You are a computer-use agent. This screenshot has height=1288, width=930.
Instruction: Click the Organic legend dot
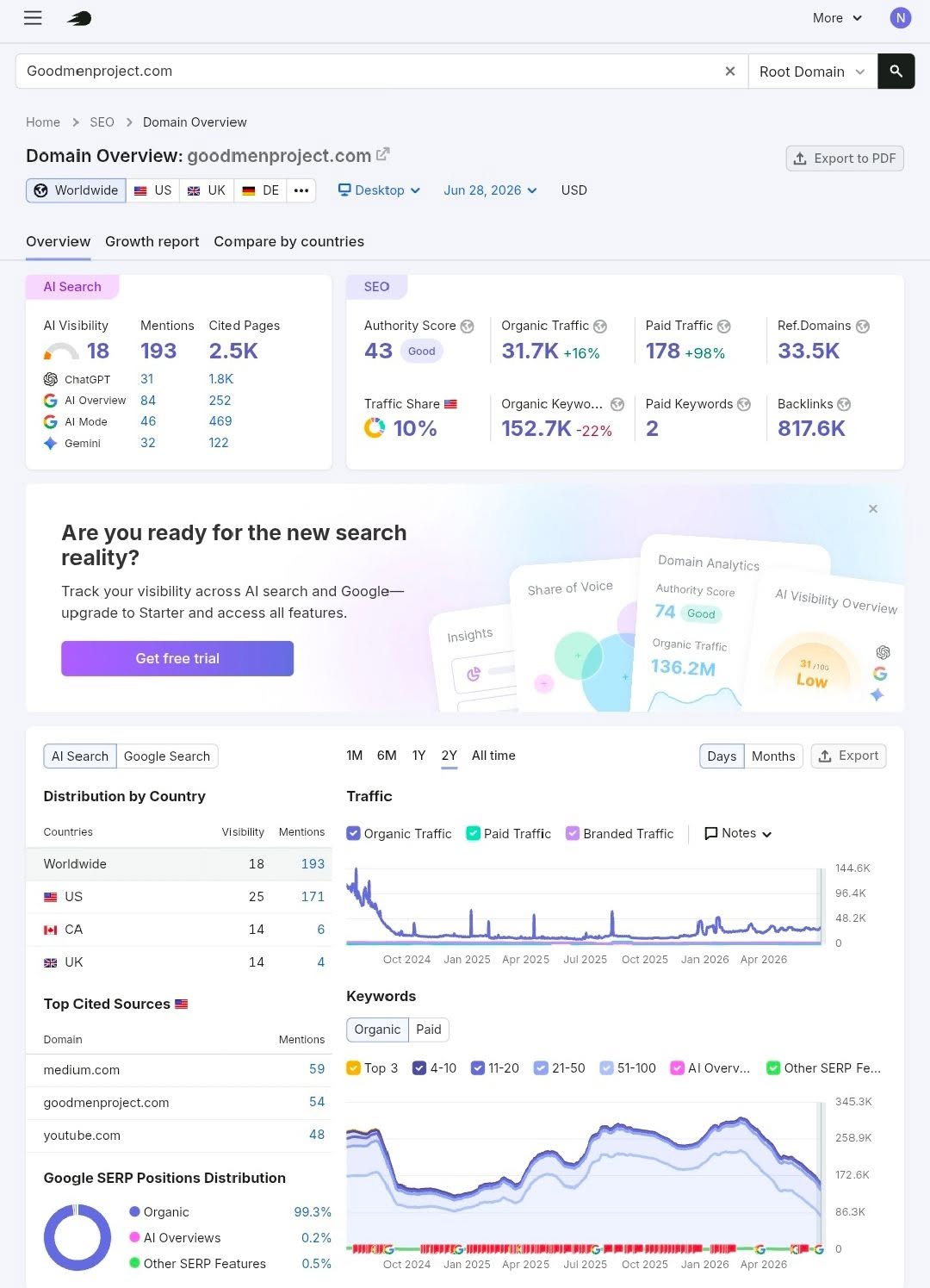point(134,1212)
